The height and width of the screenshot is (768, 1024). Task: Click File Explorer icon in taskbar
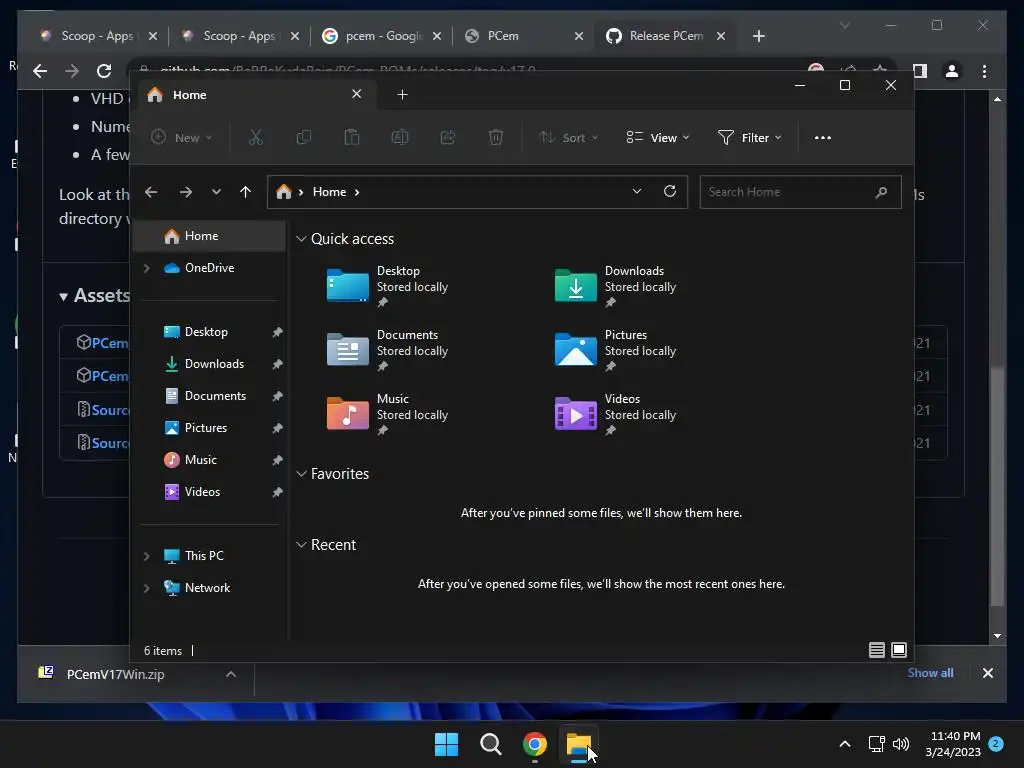point(579,744)
